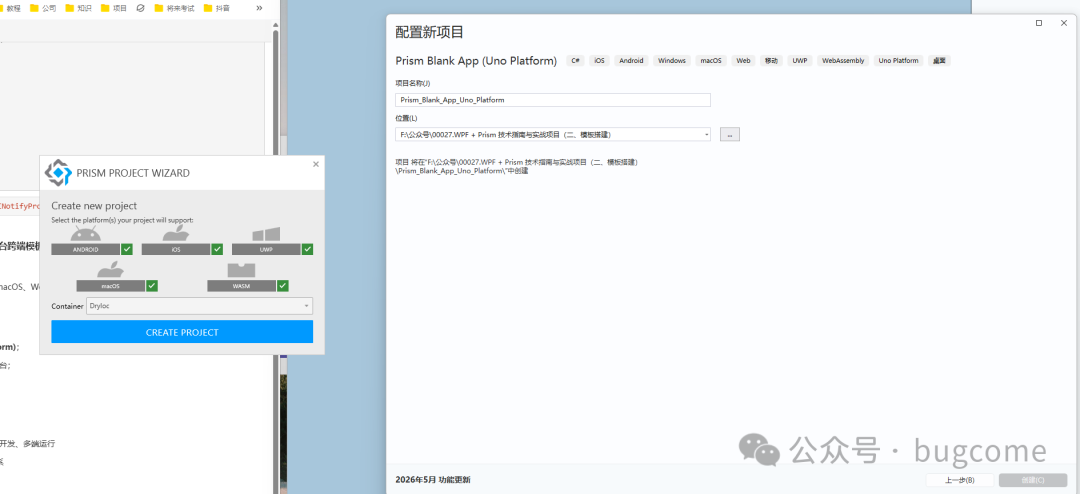Open the Container dropdown showing DryIoc
This screenshot has width=1080, height=494.
click(x=199, y=306)
